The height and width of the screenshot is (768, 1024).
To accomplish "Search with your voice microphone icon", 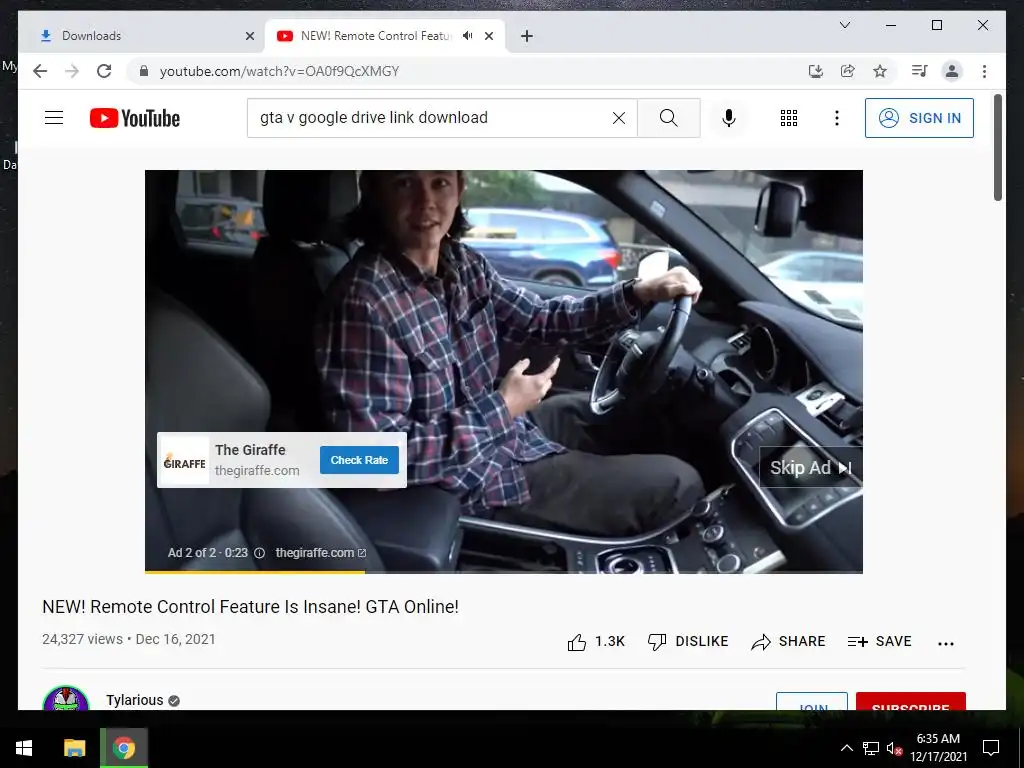I will pyautogui.click(x=729, y=118).
